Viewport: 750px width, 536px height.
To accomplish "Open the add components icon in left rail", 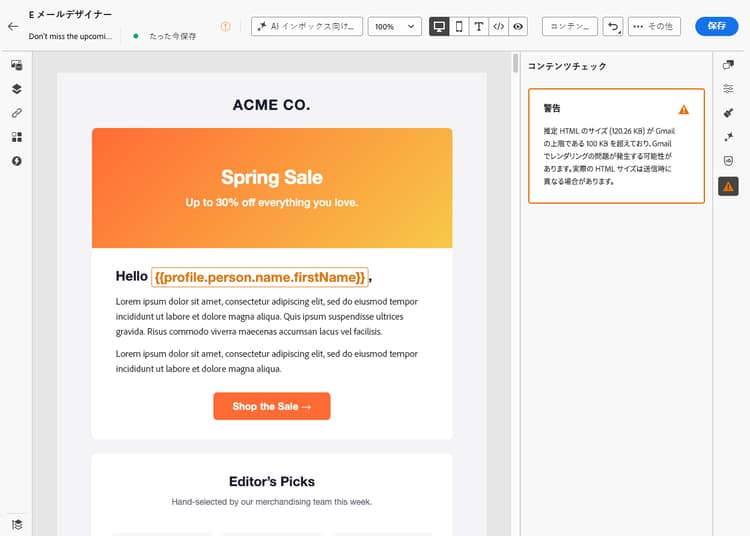I will pyautogui.click(x=17, y=65).
